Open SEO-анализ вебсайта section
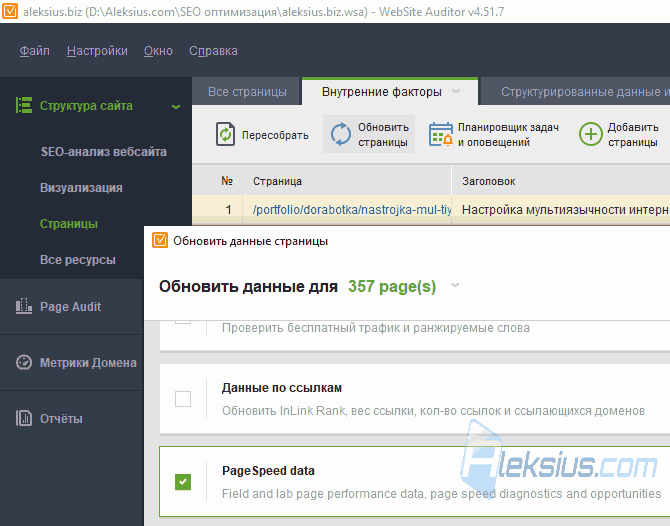The width and height of the screenshot is (670, 526). pos(103,152)
